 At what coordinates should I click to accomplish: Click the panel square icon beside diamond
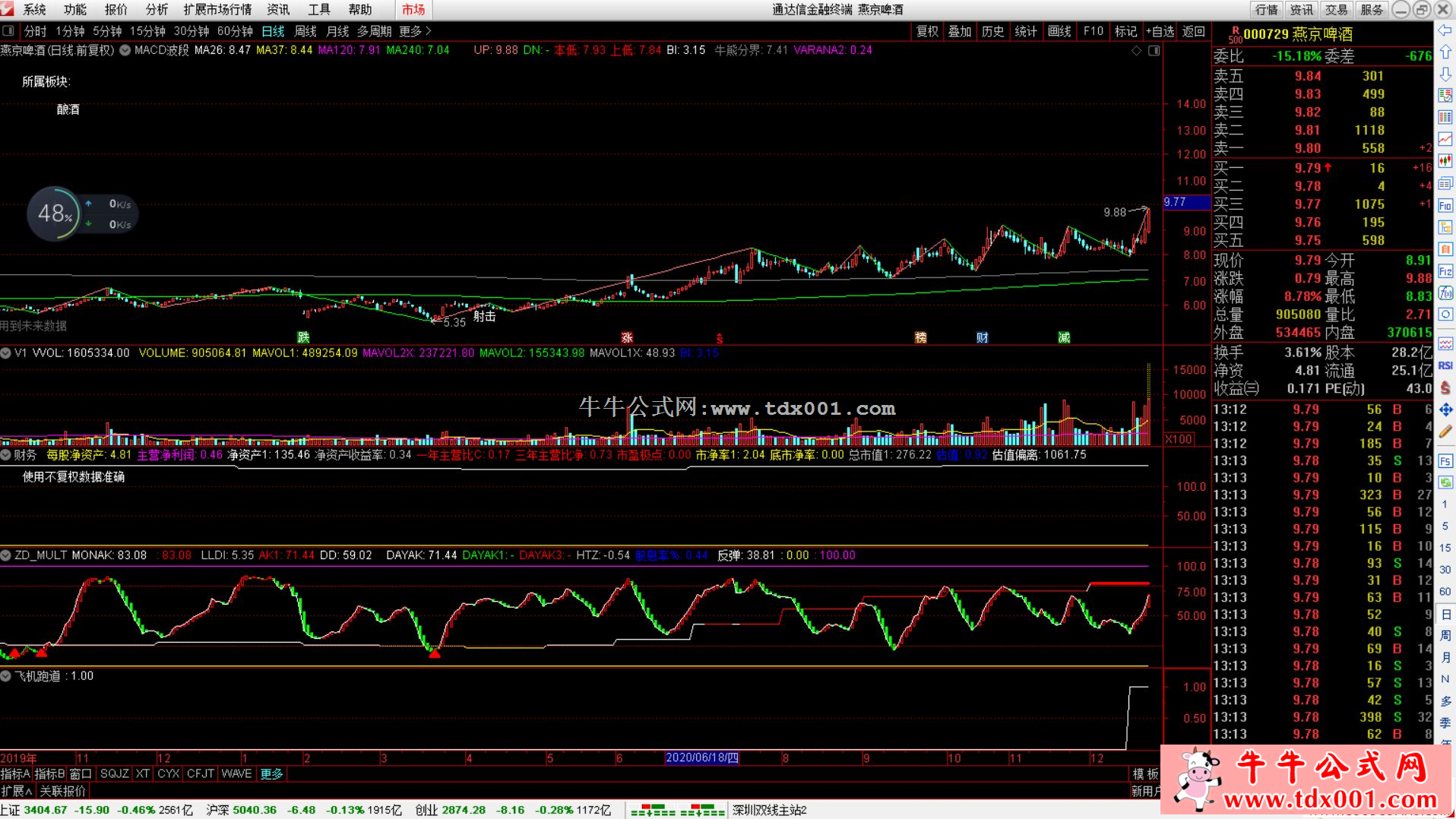tap(1154, 51)
